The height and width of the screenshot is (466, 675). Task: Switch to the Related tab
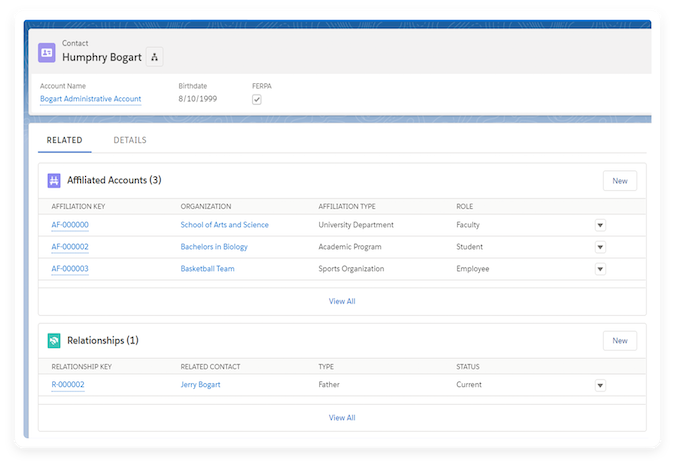click(65, 140)
